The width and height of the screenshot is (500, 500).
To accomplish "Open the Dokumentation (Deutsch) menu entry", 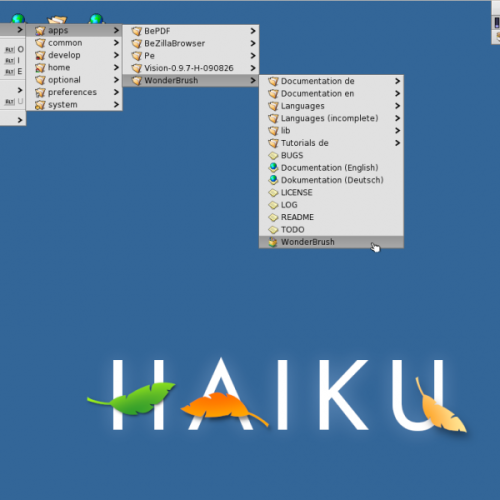I will pos(331,180).
